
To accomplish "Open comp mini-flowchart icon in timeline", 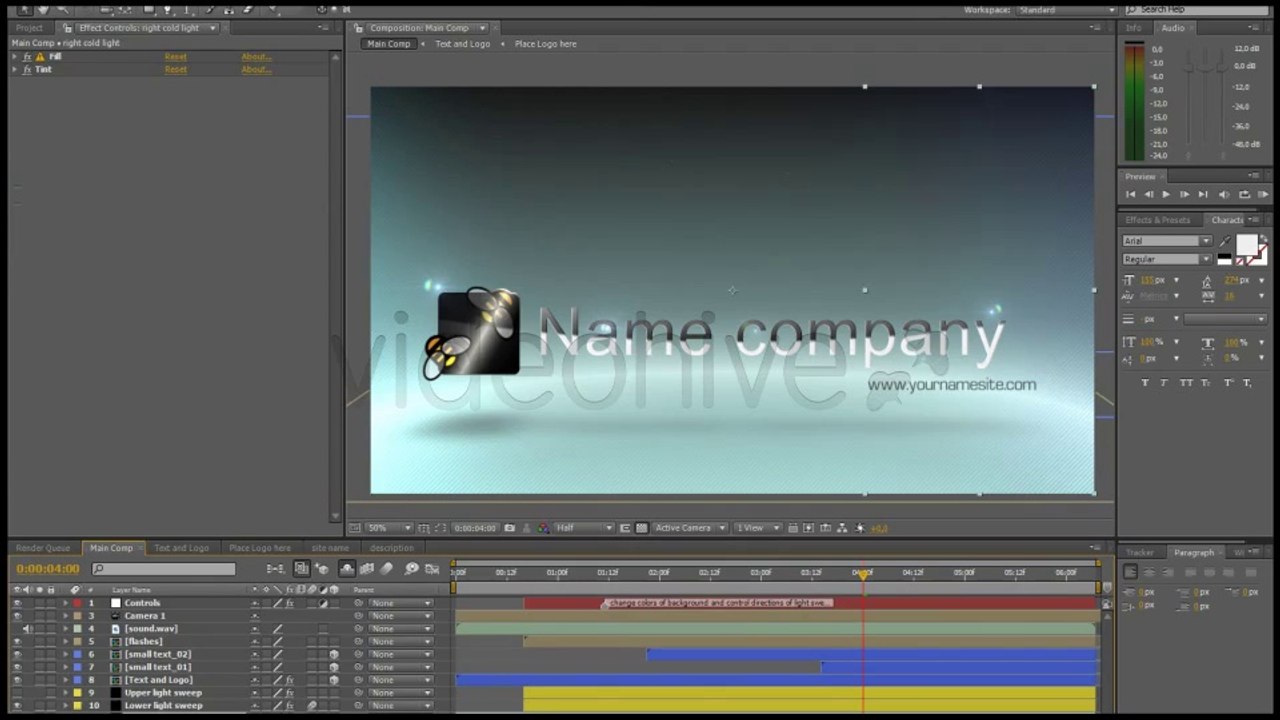I will click(x=275, y=569).
